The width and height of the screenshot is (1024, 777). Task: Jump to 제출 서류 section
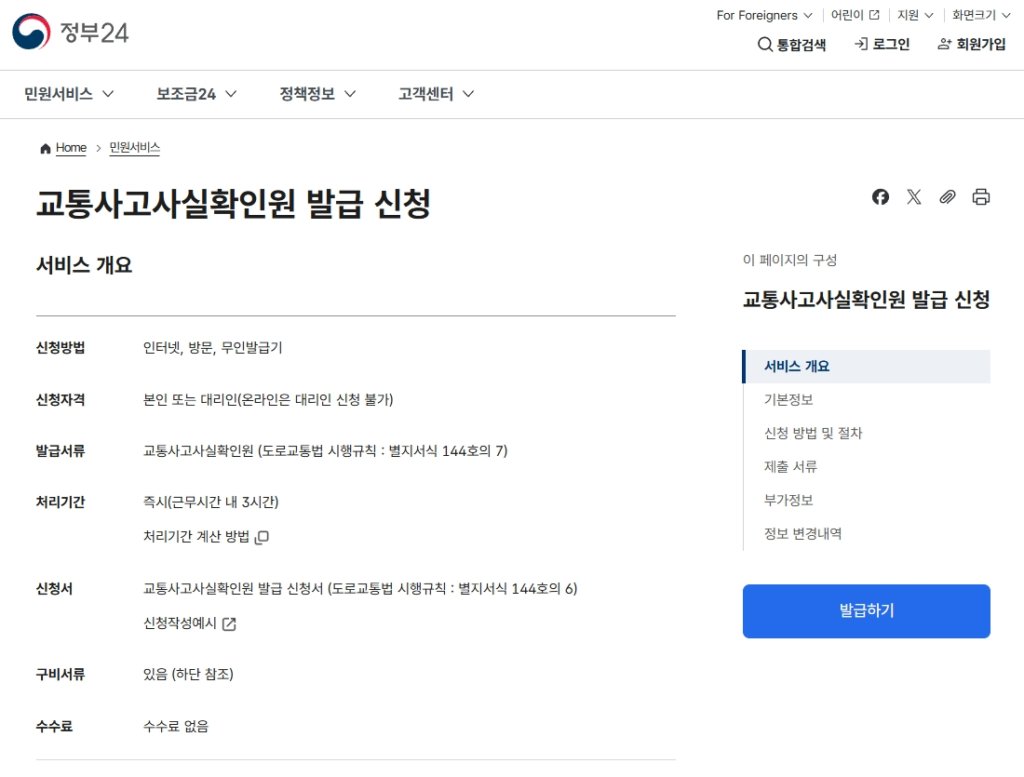(x=790, y=467)
